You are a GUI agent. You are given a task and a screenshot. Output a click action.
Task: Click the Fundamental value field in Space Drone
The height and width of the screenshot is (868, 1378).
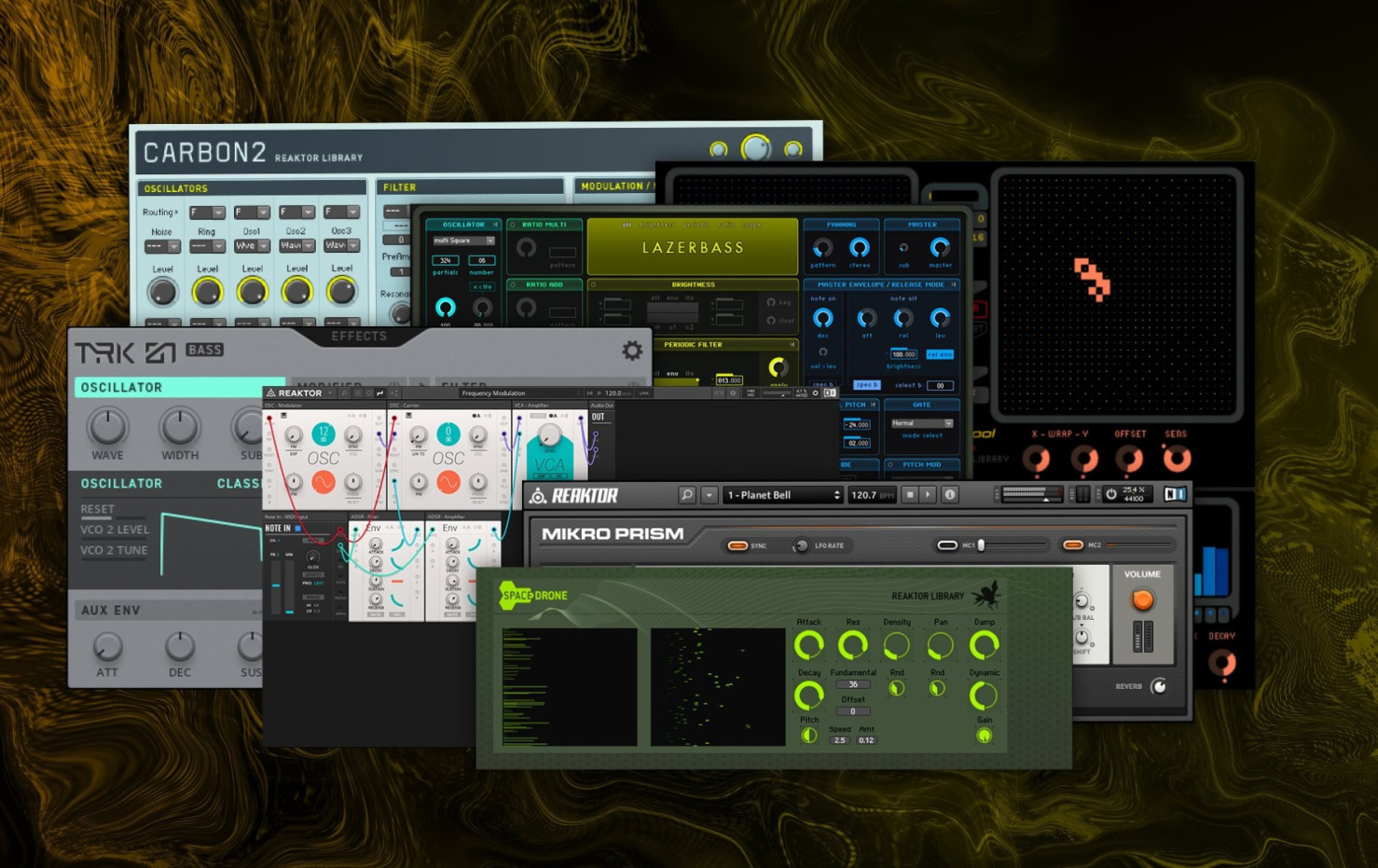852,684
